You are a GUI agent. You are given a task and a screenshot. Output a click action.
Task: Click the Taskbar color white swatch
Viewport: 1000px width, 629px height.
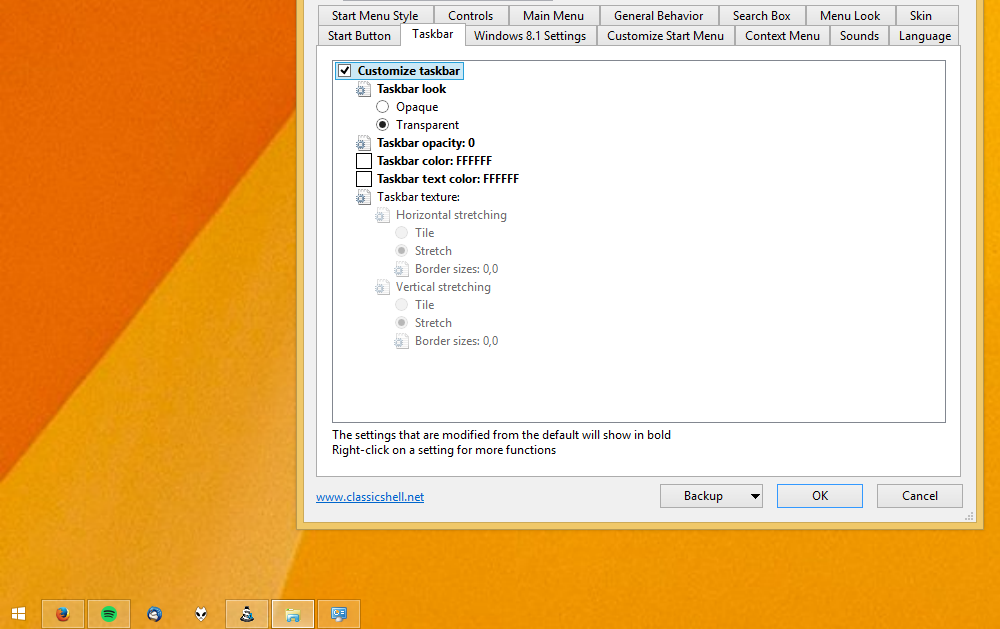pyautogui.click(x=364, y=161)
